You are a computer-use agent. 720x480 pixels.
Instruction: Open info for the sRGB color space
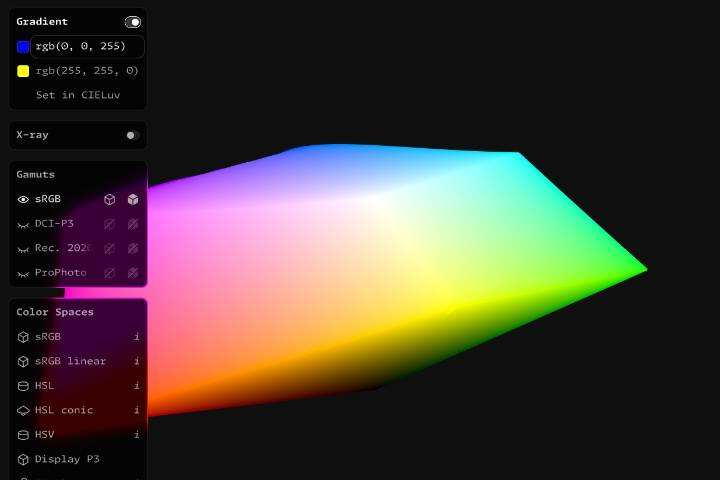click(136, 337)
